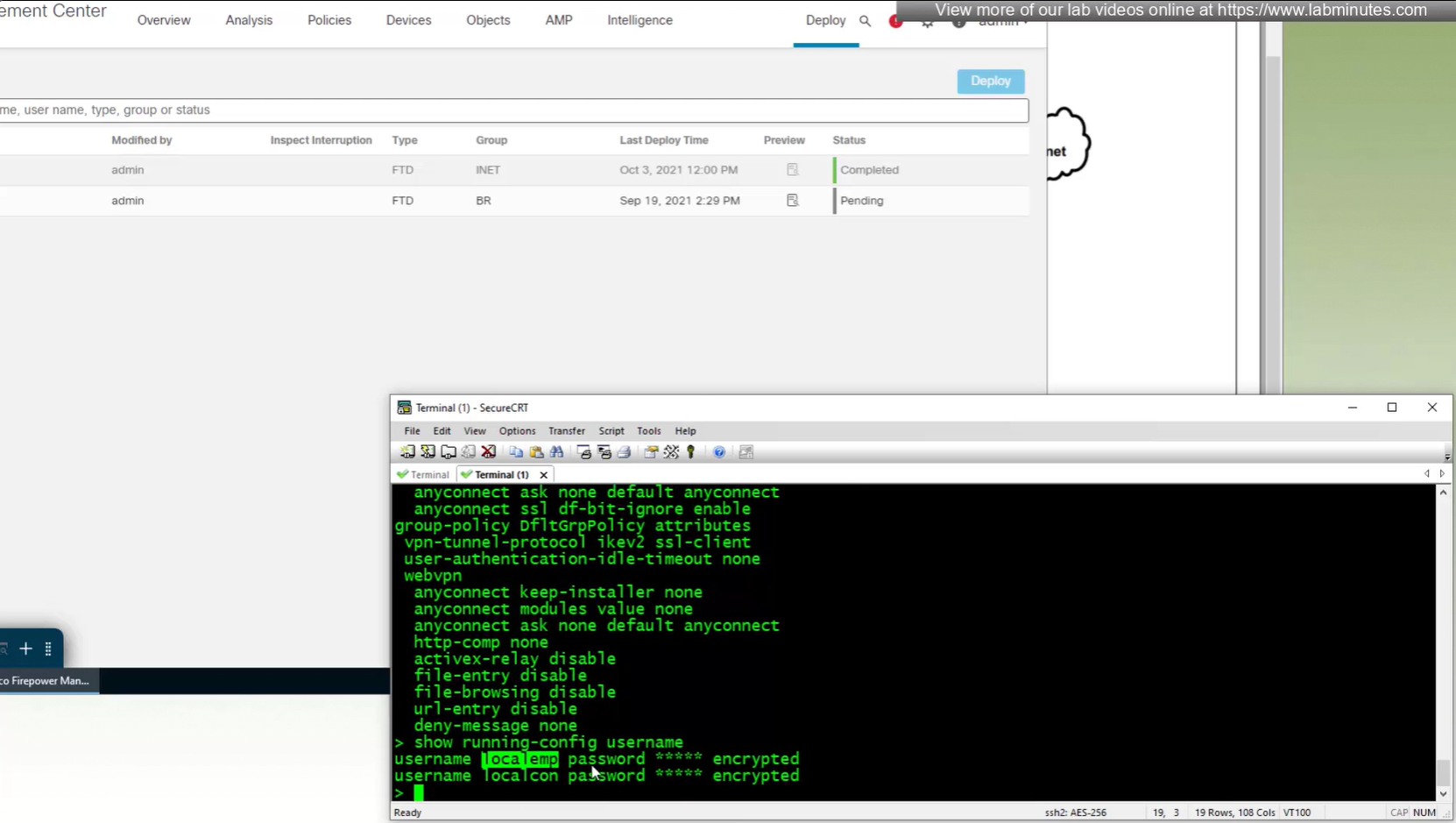This screenshot has width=1456, height=823.
Task: Open preview icon for the INET device row
Action: click(x=792, y=170)
